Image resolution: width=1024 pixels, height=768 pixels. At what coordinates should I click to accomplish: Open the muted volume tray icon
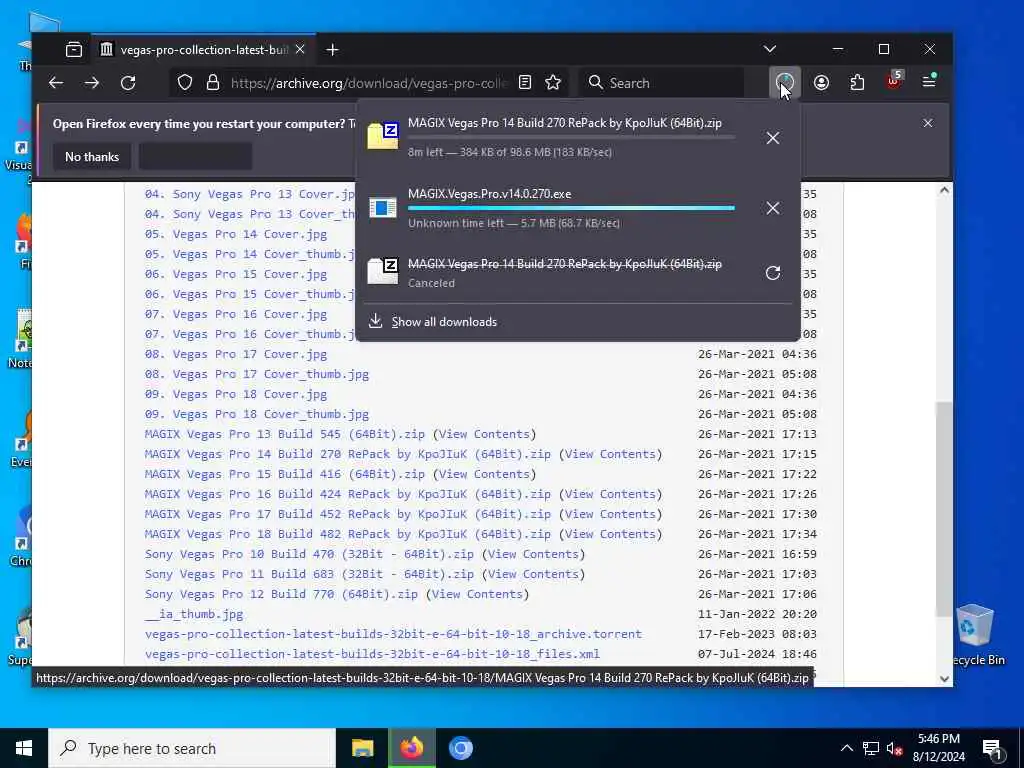pos(895,748)
